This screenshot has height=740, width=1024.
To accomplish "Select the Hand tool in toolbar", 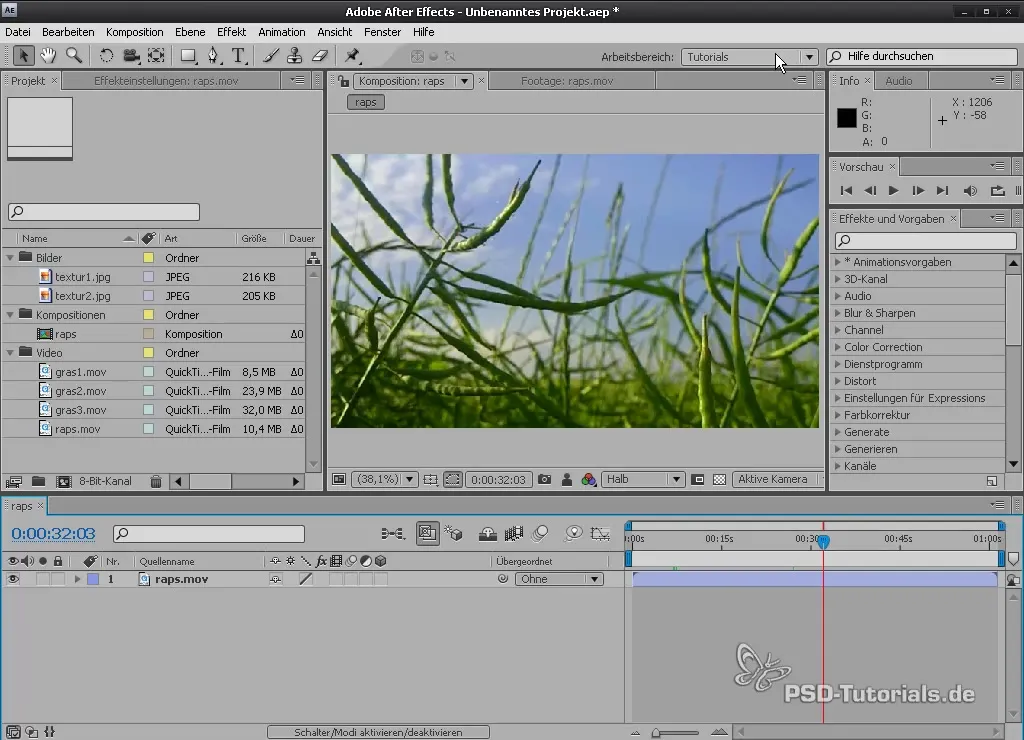I will click(48, 56).
